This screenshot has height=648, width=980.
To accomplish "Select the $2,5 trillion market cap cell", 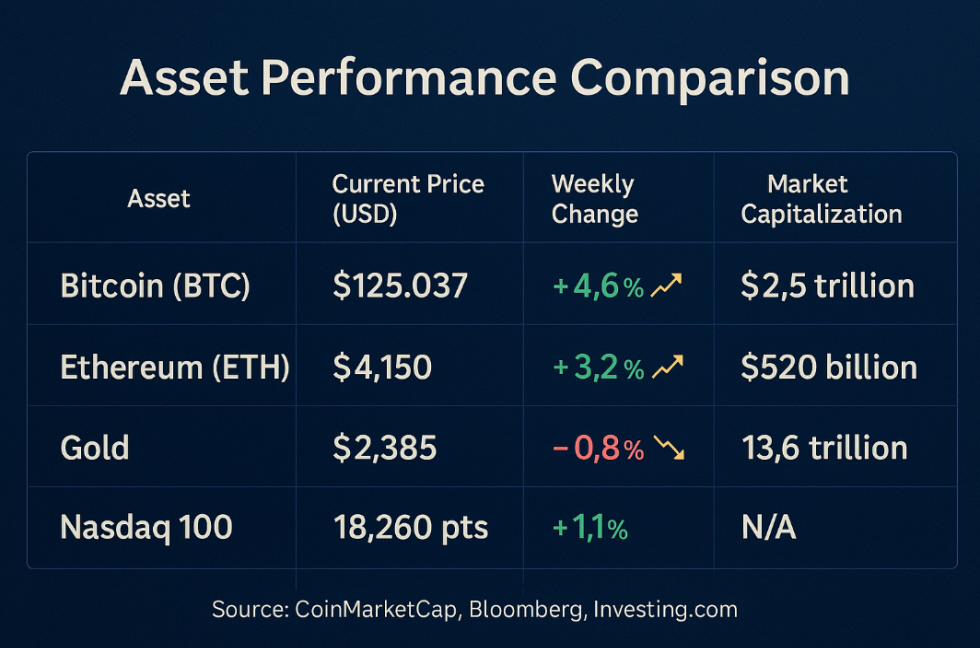I will (827, 287).
